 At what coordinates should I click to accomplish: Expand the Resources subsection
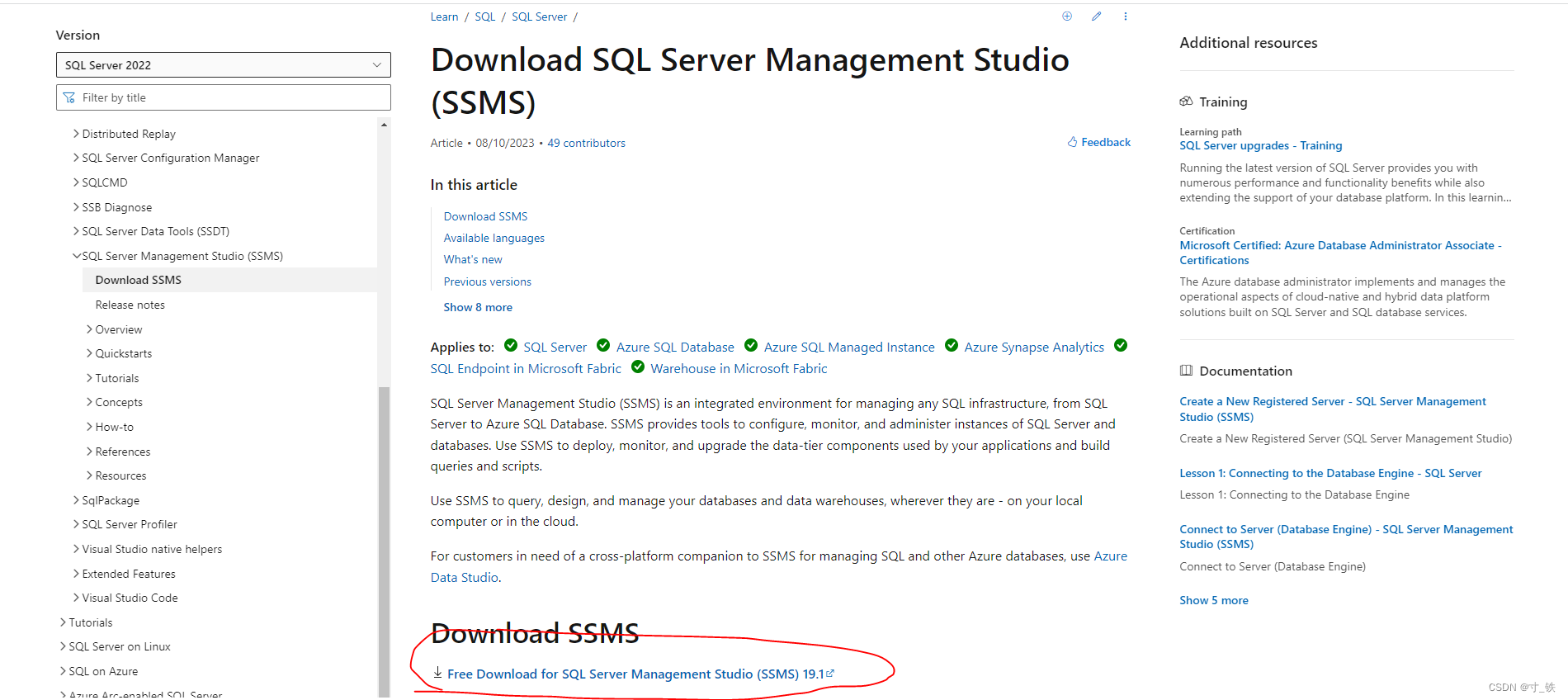click(x=89, y=475)
